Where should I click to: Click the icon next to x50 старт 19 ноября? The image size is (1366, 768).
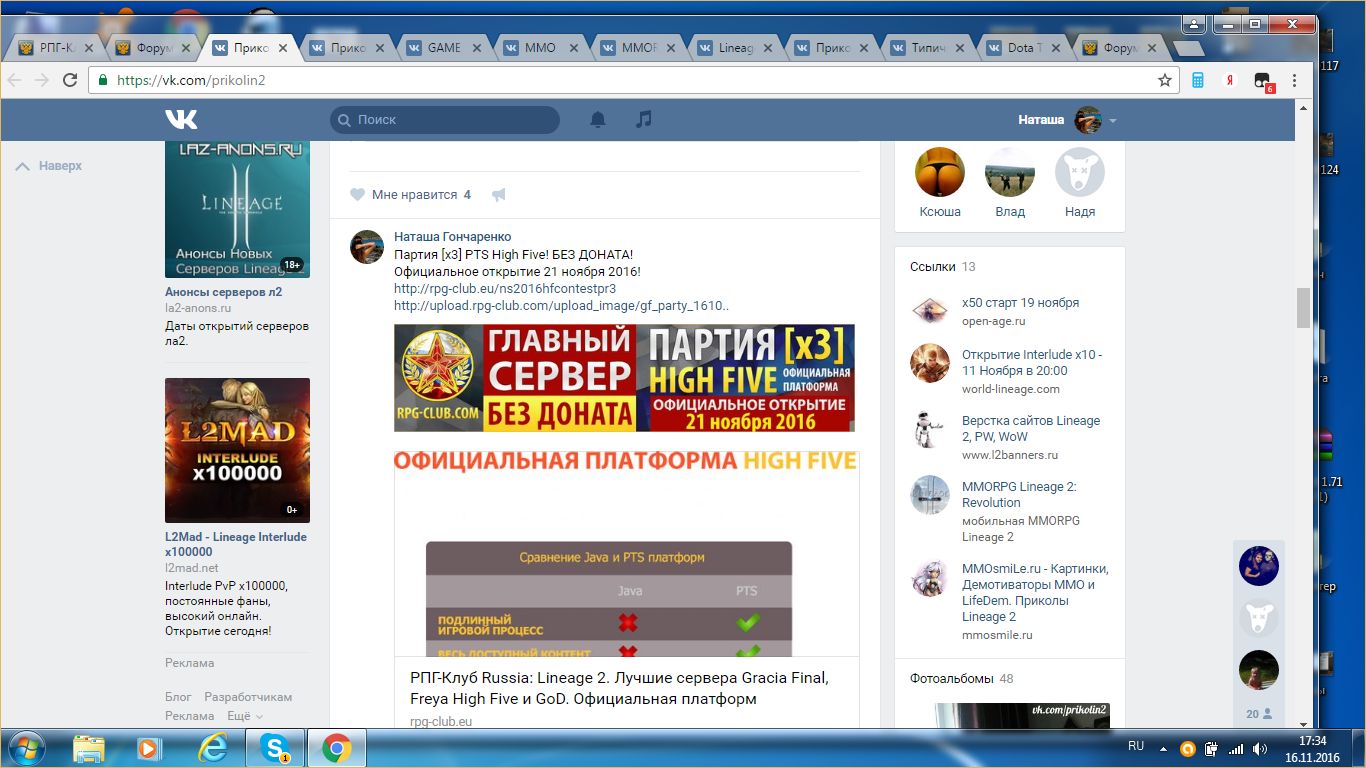pos(930,311)
